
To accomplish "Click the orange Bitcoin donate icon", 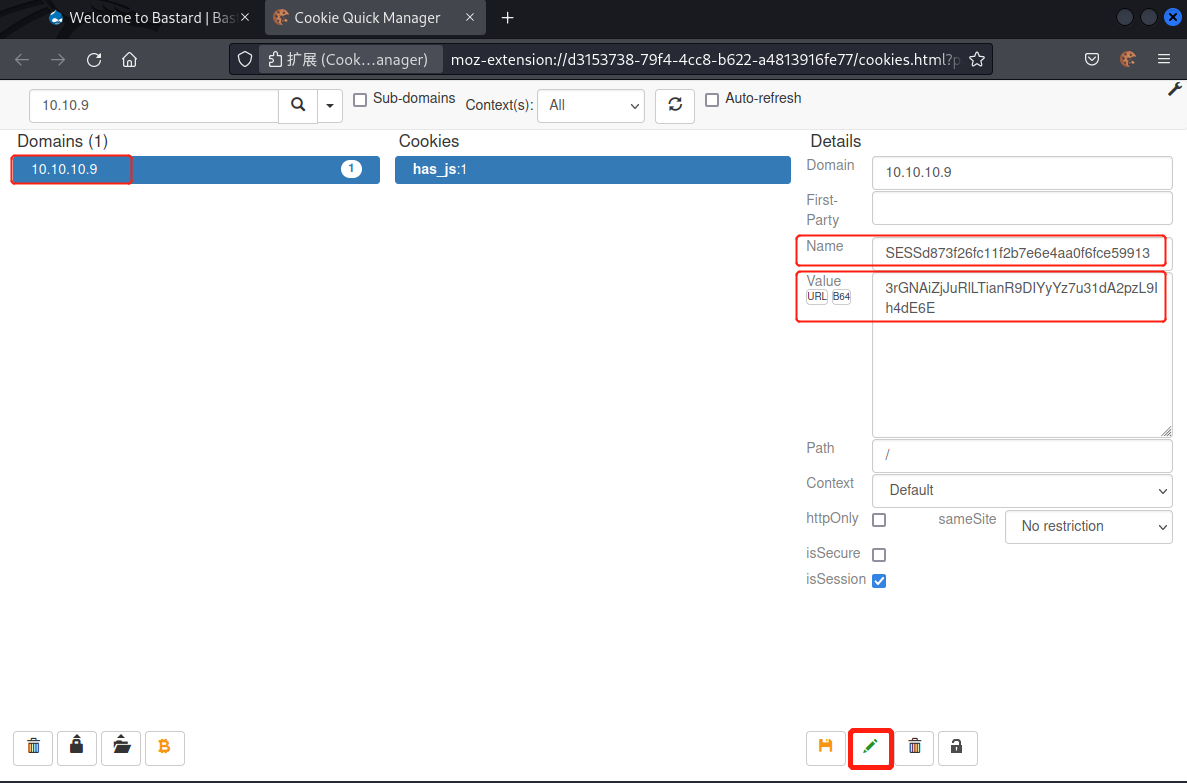I will [x=165, y=747].
